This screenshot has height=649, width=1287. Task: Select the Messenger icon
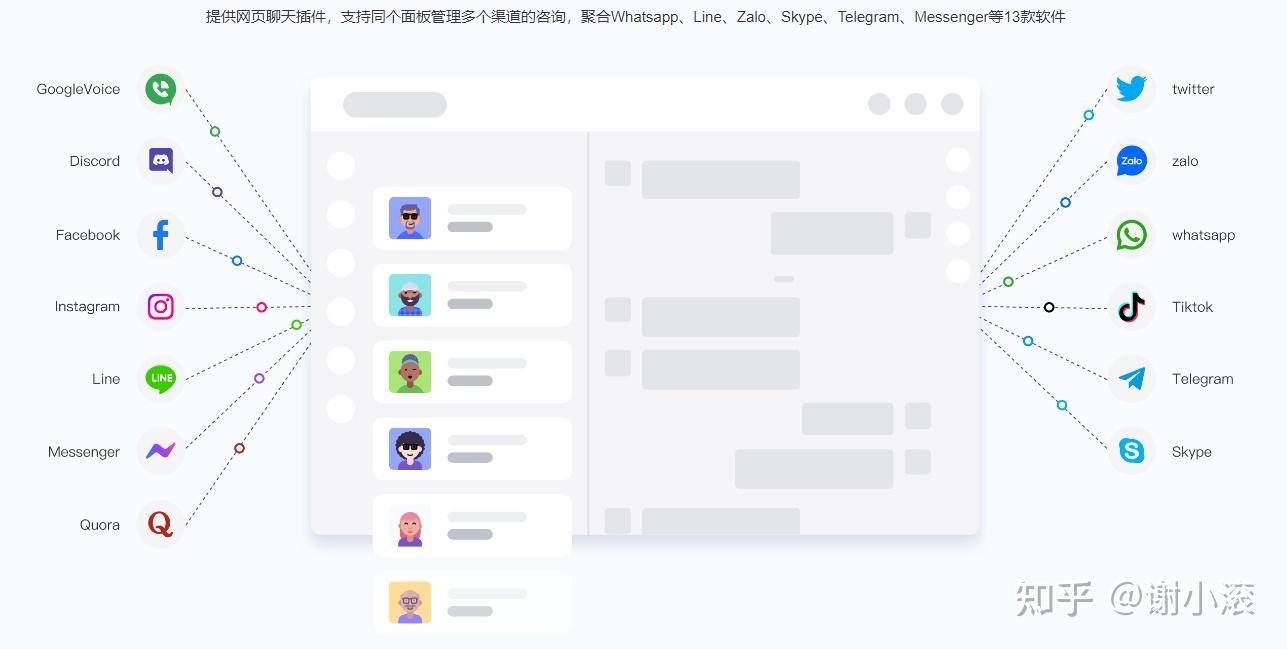point(160,451)
